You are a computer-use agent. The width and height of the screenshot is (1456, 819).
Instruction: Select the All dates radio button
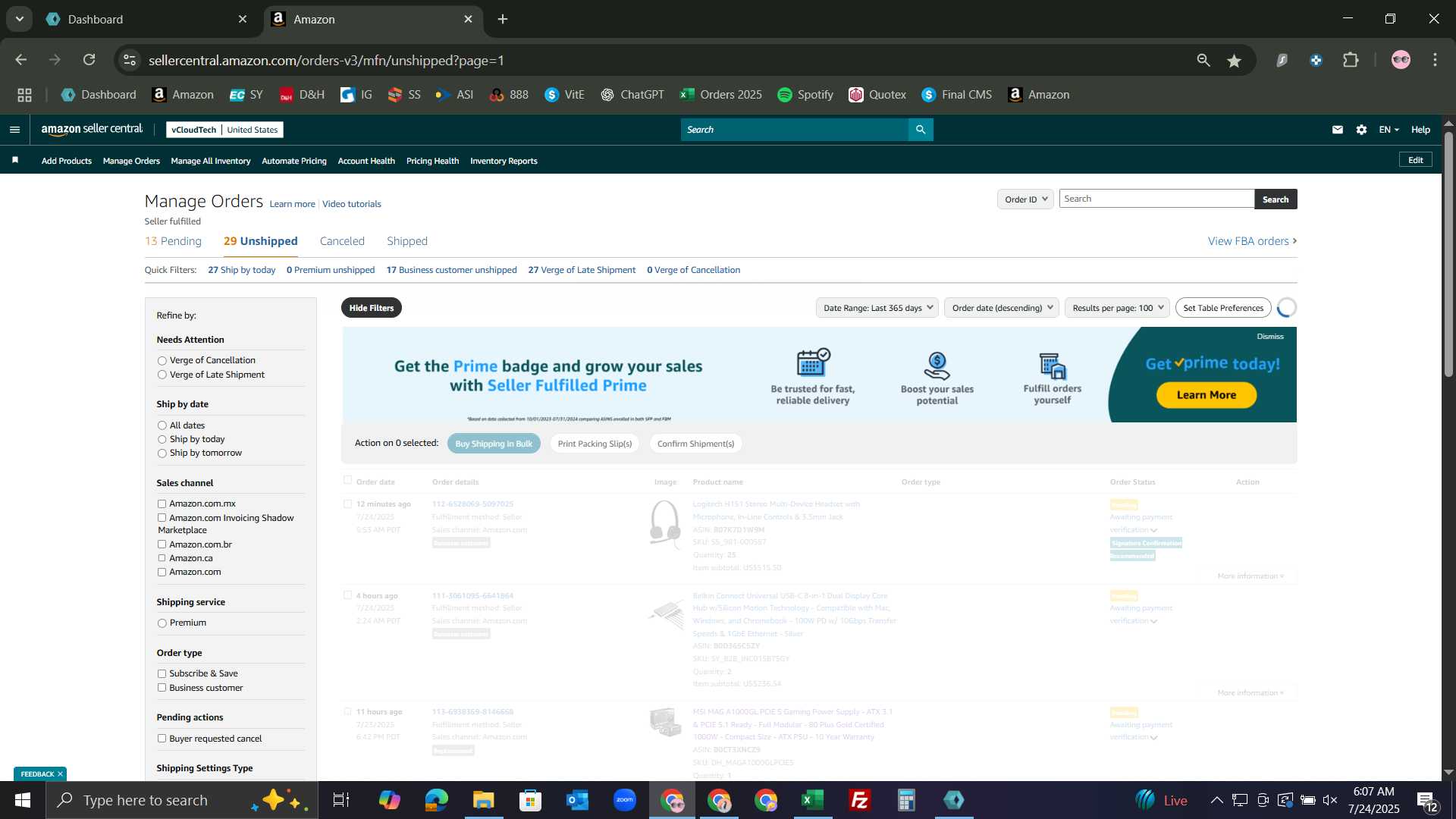pyautogui.click(x=162, y=426)
